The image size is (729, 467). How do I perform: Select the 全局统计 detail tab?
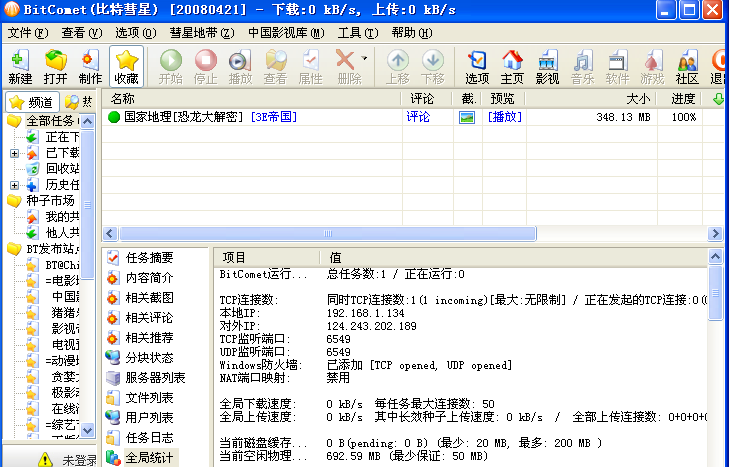click(x=142, y=458)
